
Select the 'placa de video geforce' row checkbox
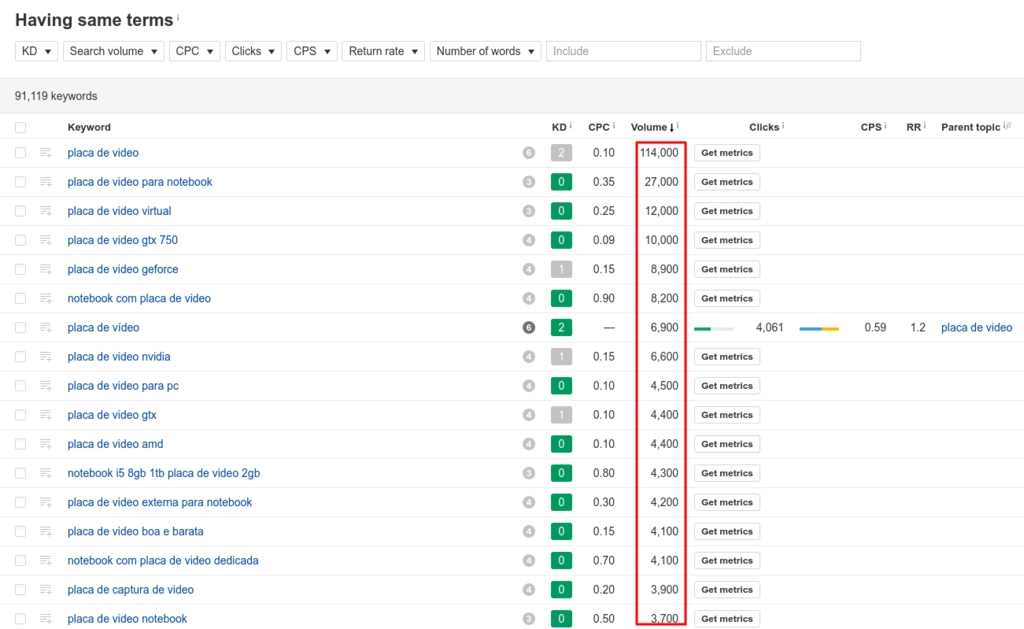[x=21, y=269]
